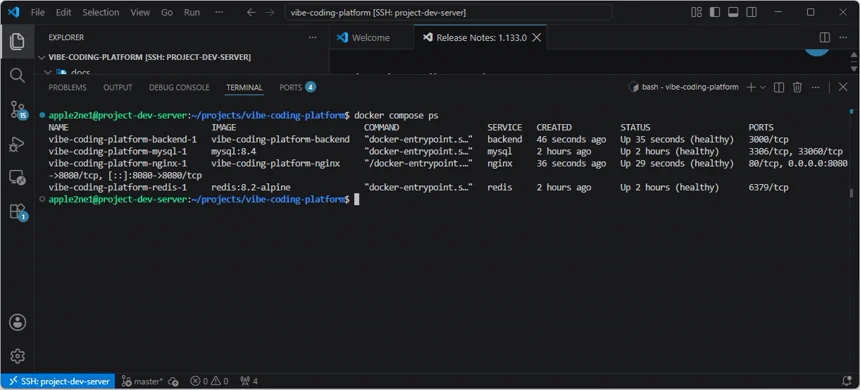Click the Go Back arrow
Screen dimensions: 860x390
251,12
